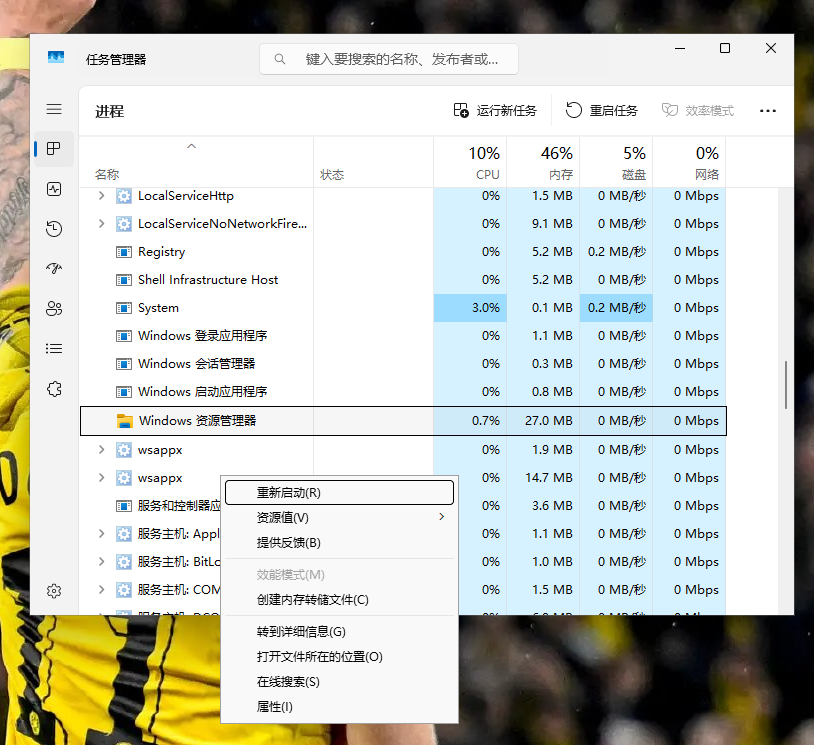Click the 重启任务 button
Screen dimensions: 814x745
(x=602, y=111)
